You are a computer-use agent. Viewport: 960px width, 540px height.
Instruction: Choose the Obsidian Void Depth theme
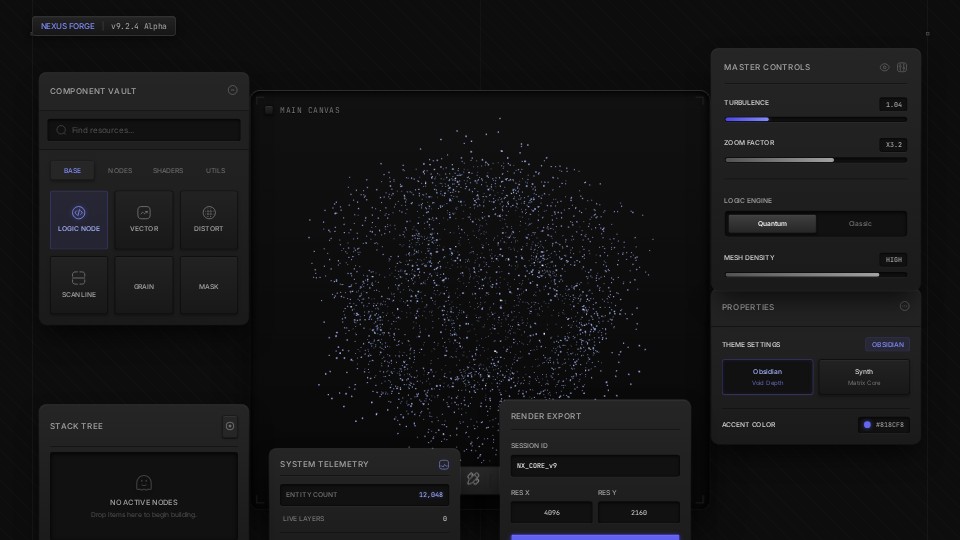pos(767,377)
